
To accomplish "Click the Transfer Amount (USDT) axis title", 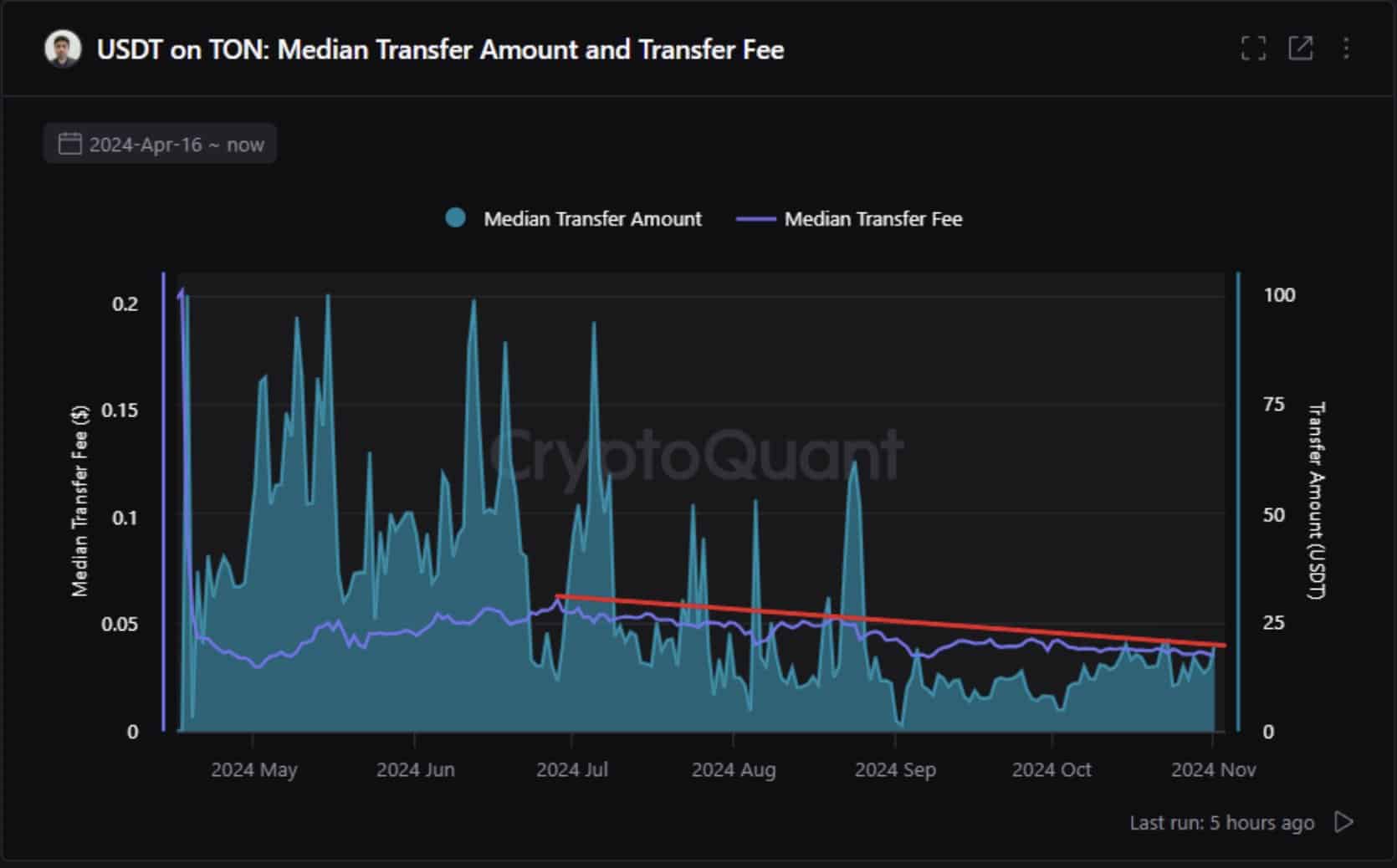I will click(x=1316, y=501).
